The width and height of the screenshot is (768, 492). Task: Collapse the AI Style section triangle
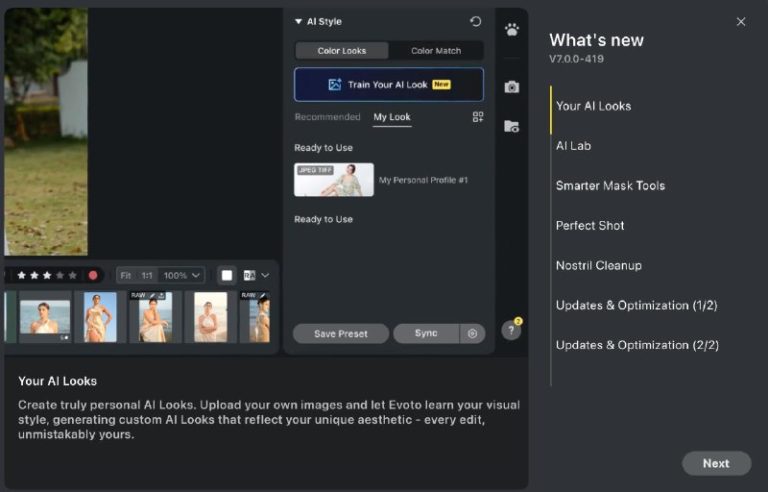[298, 22]
